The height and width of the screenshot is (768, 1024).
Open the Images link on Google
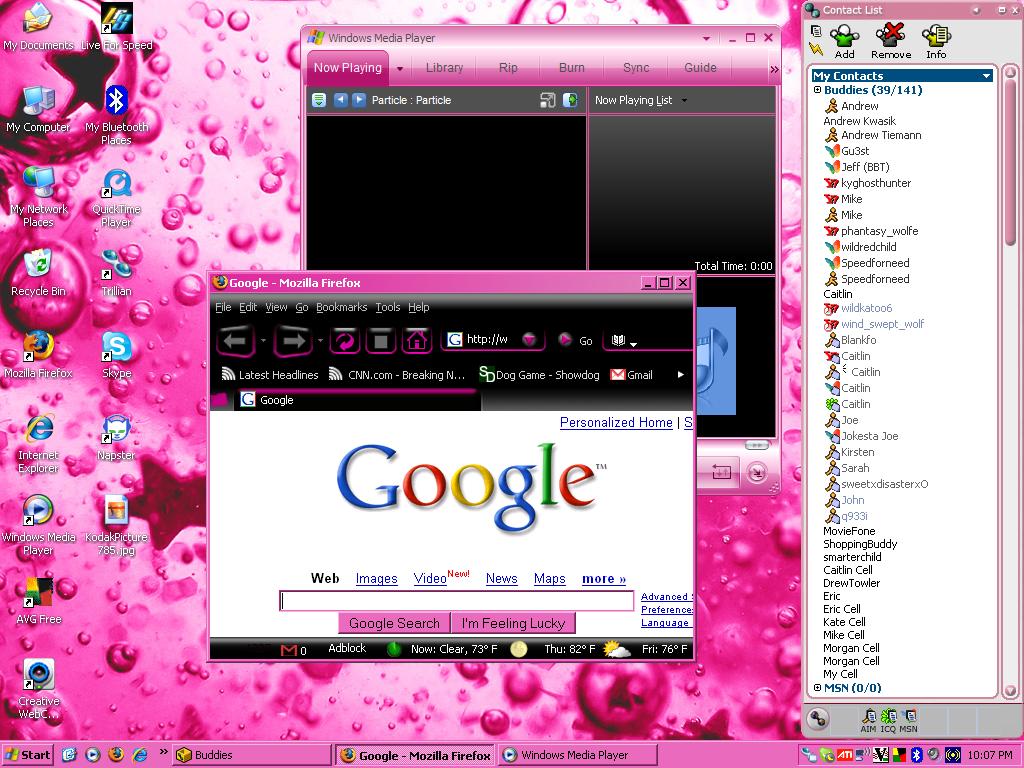[376, 579]
